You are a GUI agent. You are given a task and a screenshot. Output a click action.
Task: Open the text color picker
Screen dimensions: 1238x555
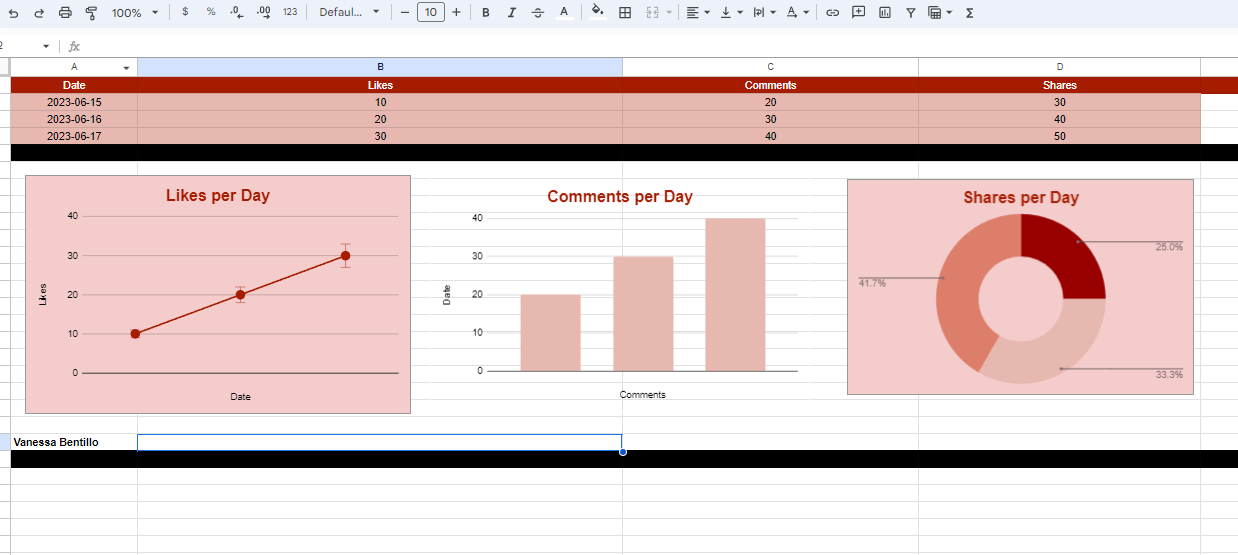click(x=564, y=13)
